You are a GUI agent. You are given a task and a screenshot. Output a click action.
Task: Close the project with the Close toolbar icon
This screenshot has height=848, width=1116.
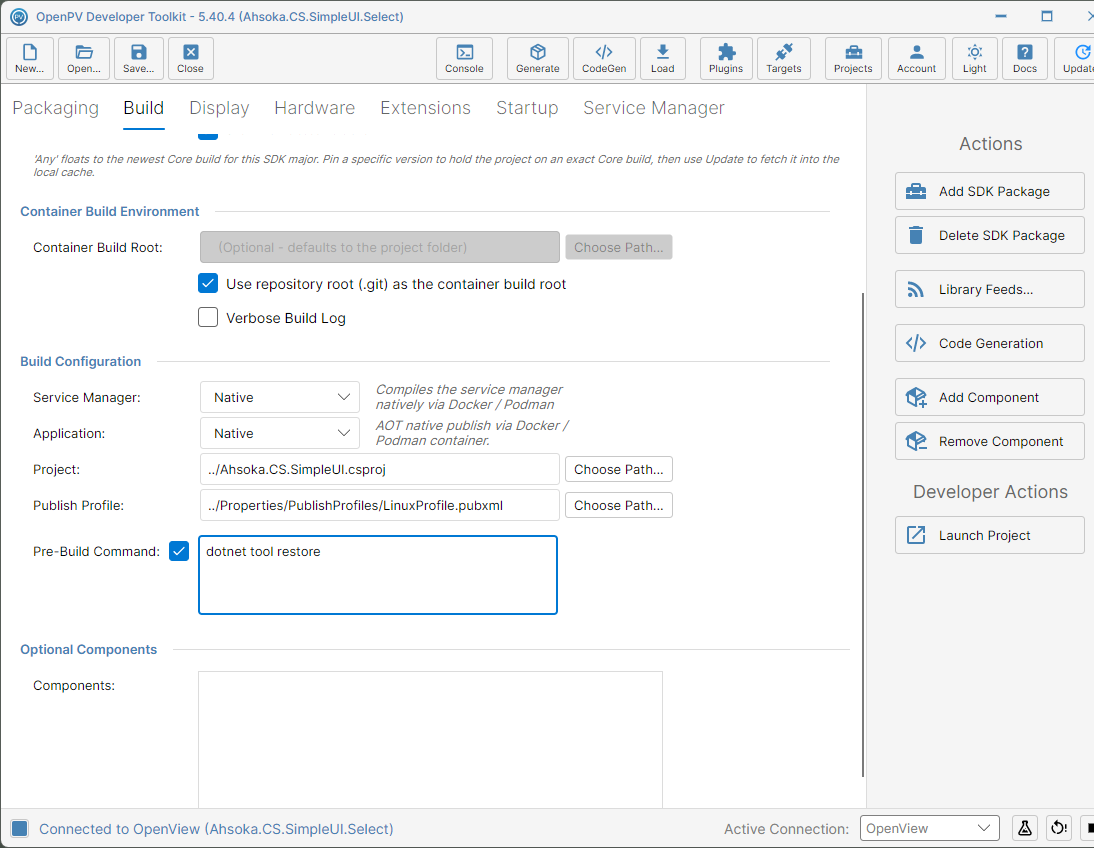[x=191, y=58]
